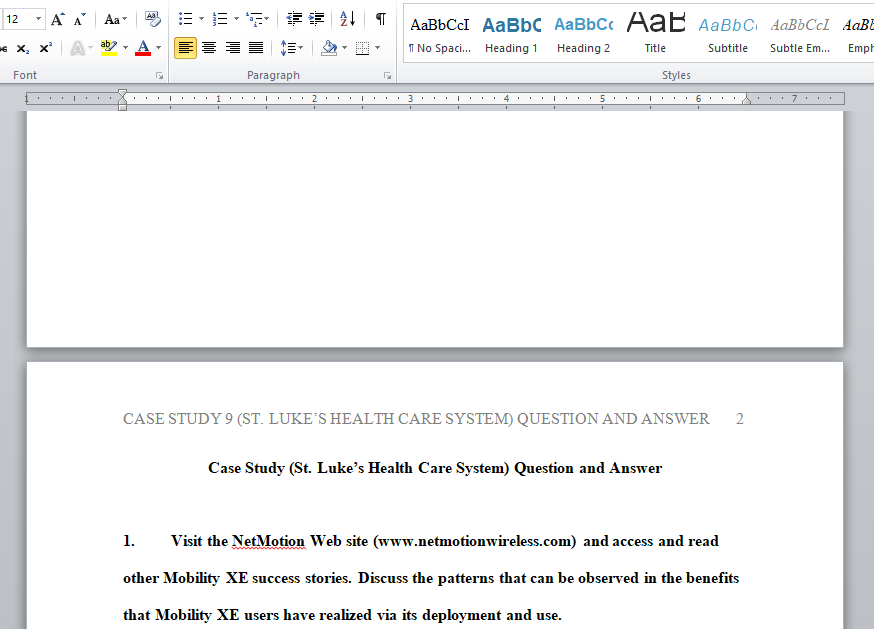Expand the Bullets dropdown arrow
This screenshot has width=874, height=629.
coord(201,19)
